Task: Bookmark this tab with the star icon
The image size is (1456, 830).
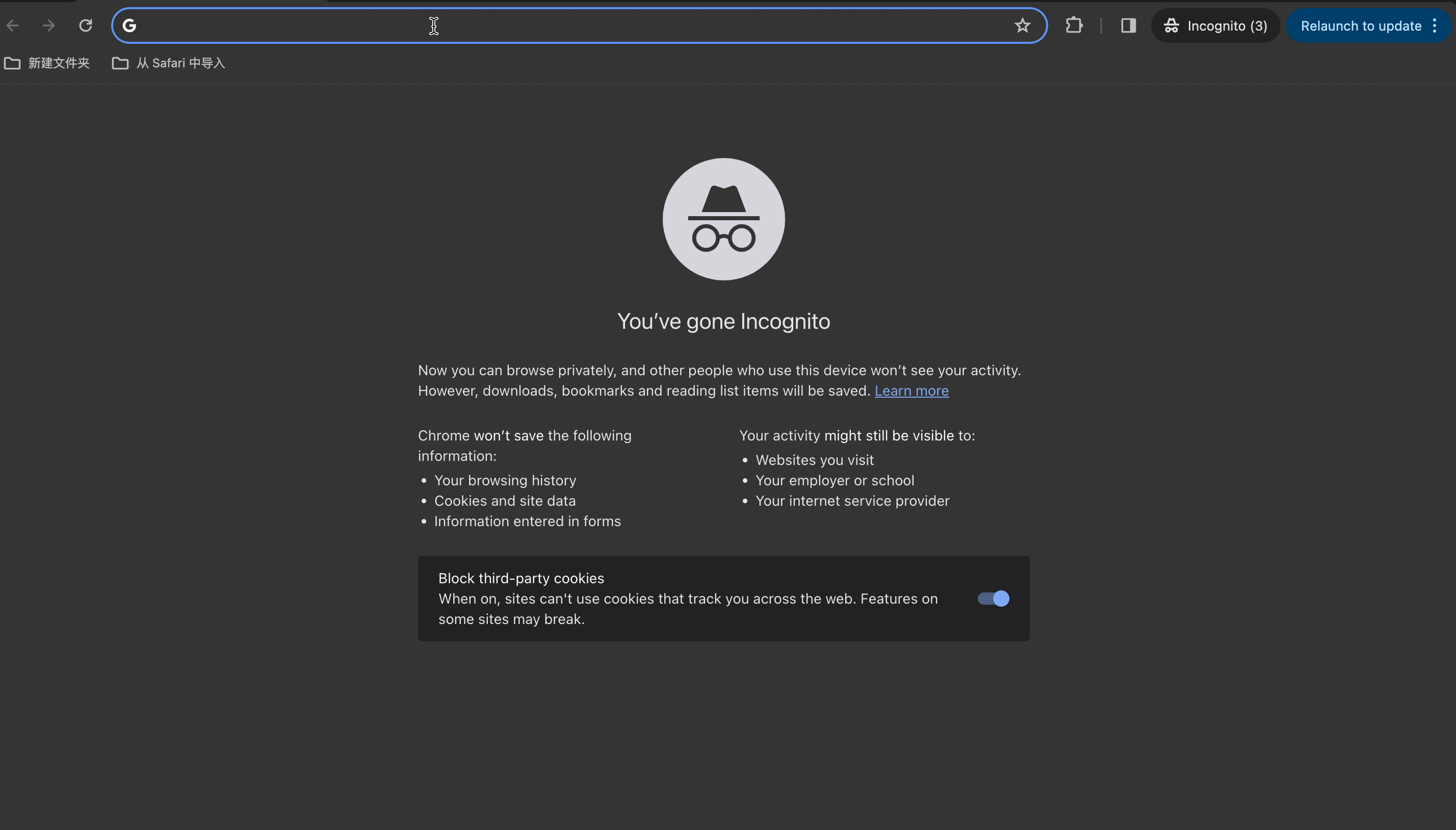Action: tap(1022, 25)
